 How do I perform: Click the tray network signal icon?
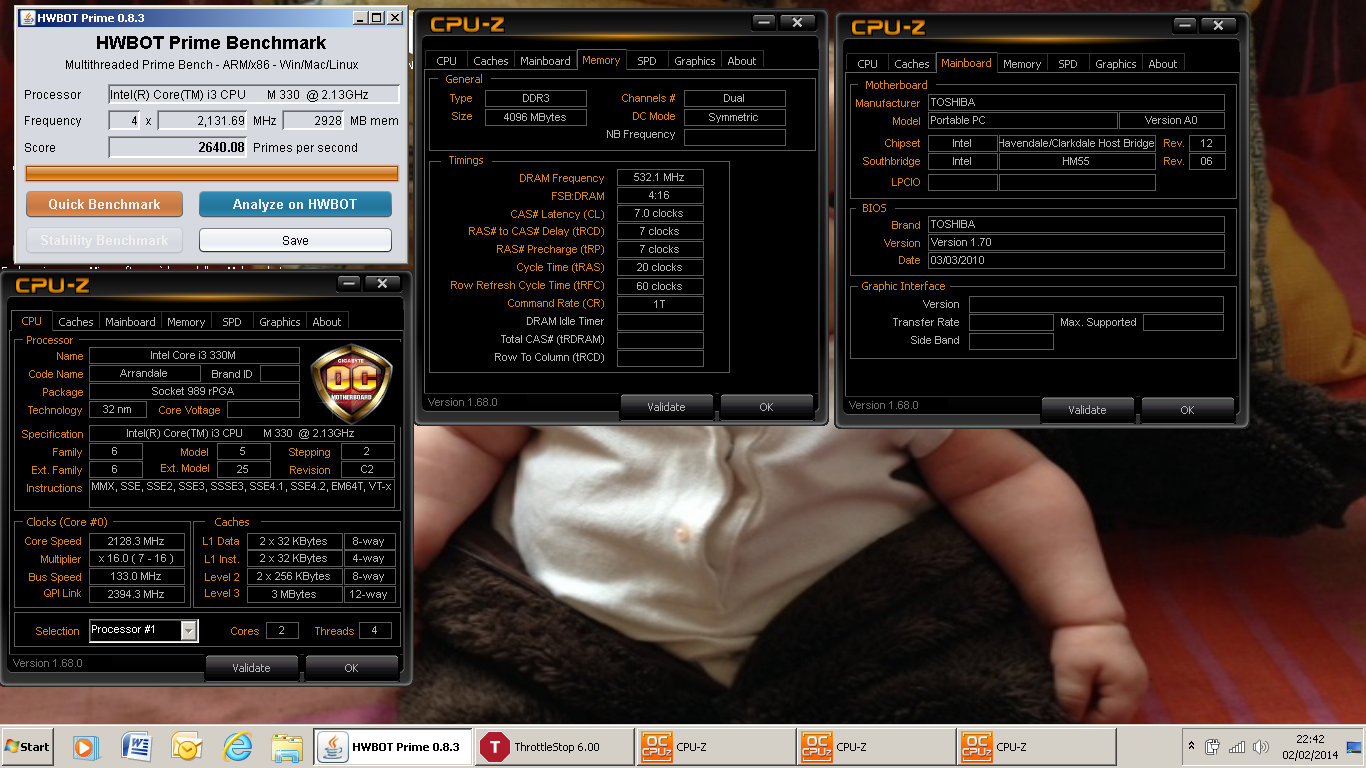[1237, 747]
